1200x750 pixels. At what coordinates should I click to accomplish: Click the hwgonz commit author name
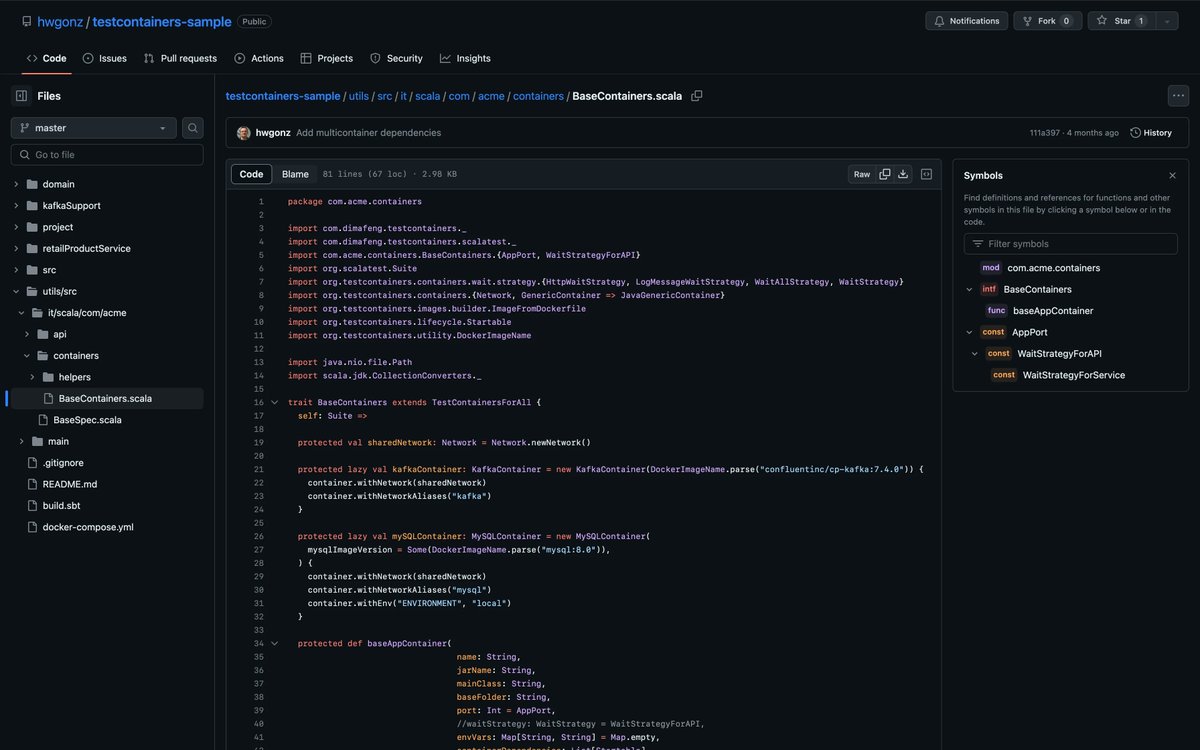(273, 133)
